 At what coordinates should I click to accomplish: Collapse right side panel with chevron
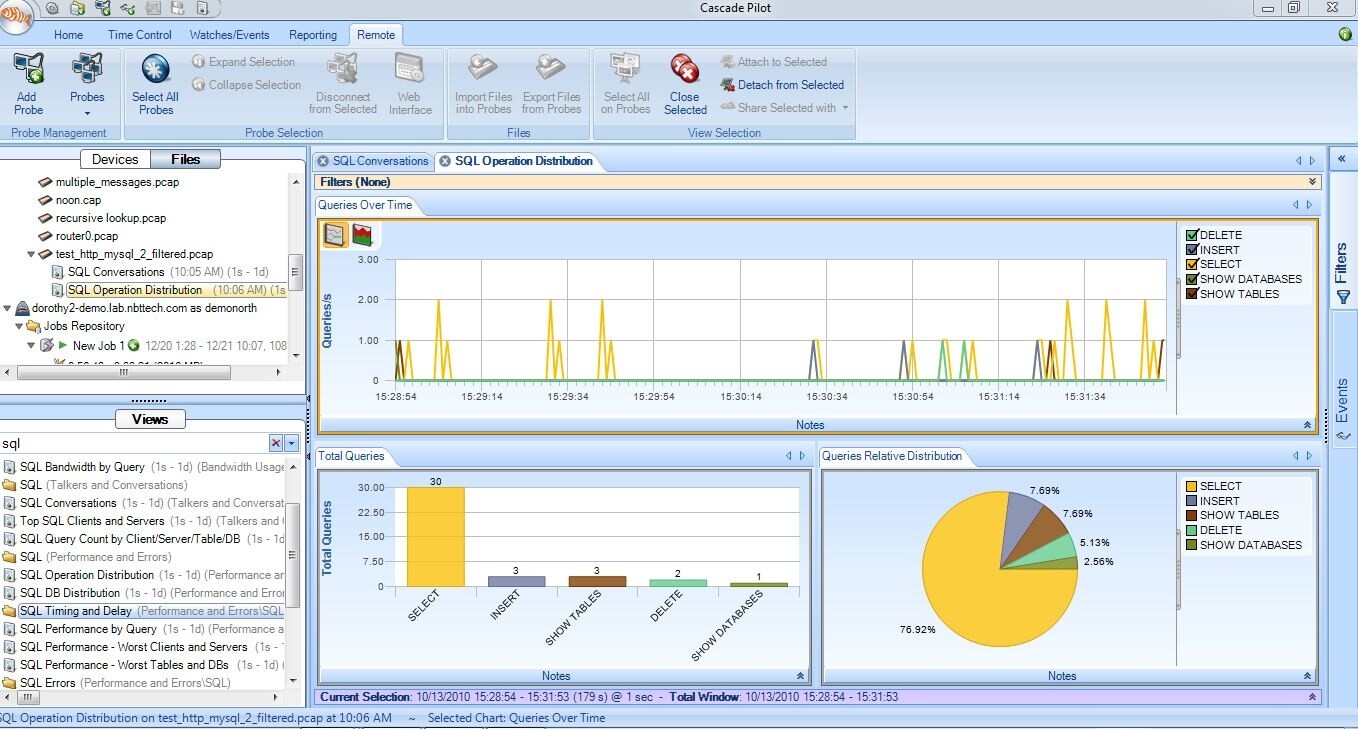click(x=1341, y=159)
